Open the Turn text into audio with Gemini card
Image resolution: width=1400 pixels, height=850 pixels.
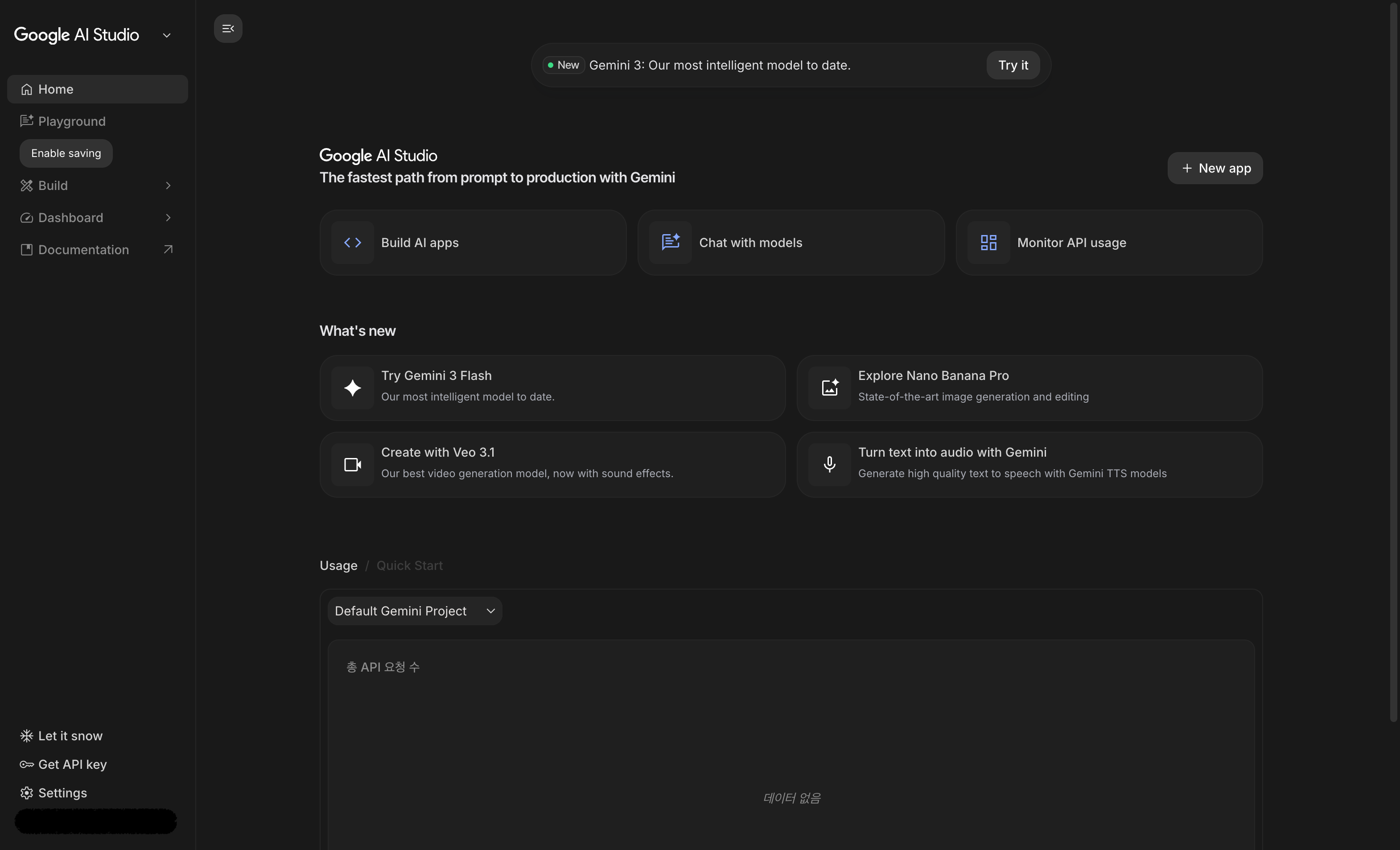pos(1029,465)
